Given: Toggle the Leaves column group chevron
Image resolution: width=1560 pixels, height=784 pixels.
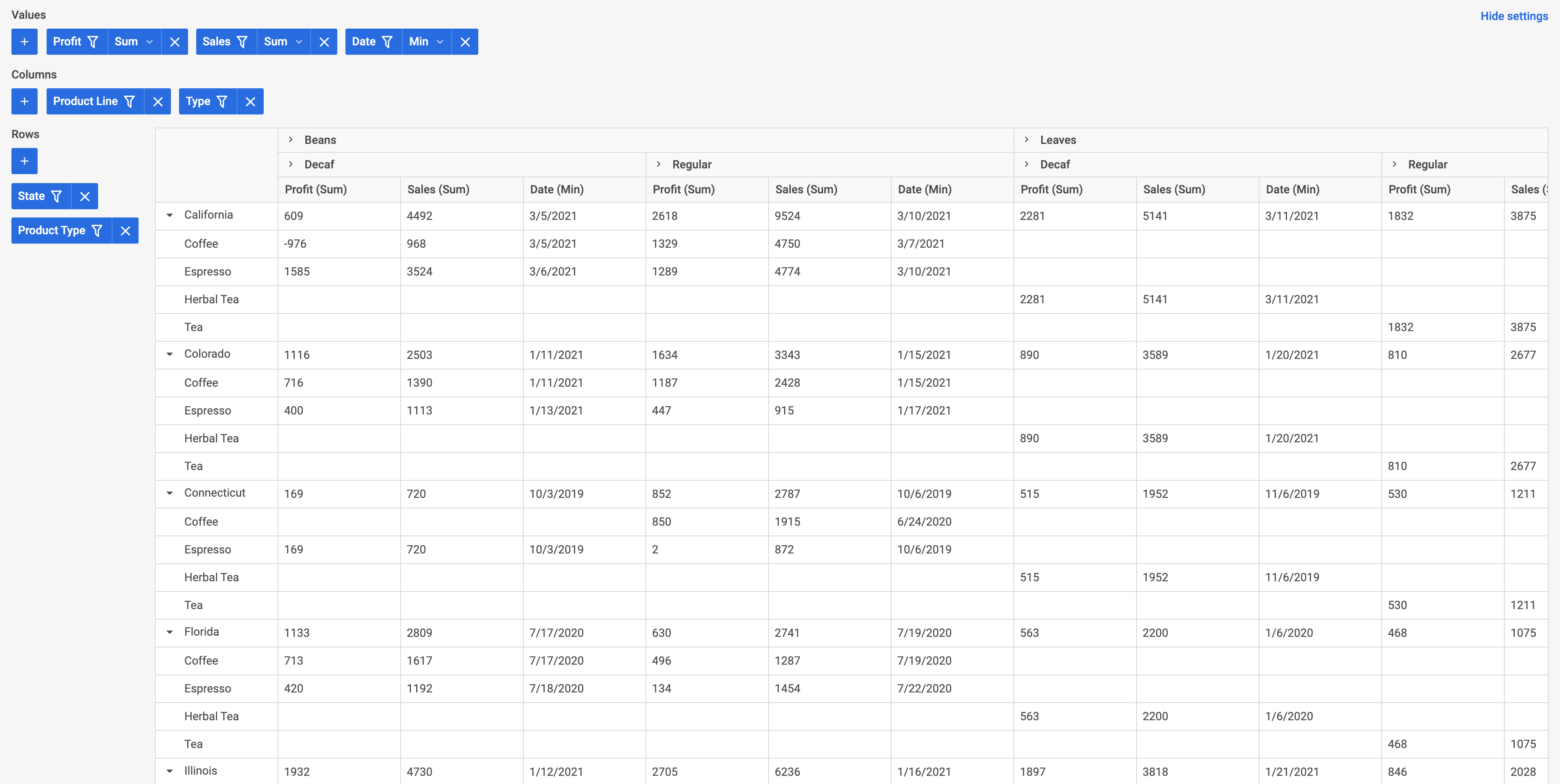Looking at the screenshot, I should (x=1027, y=140).
